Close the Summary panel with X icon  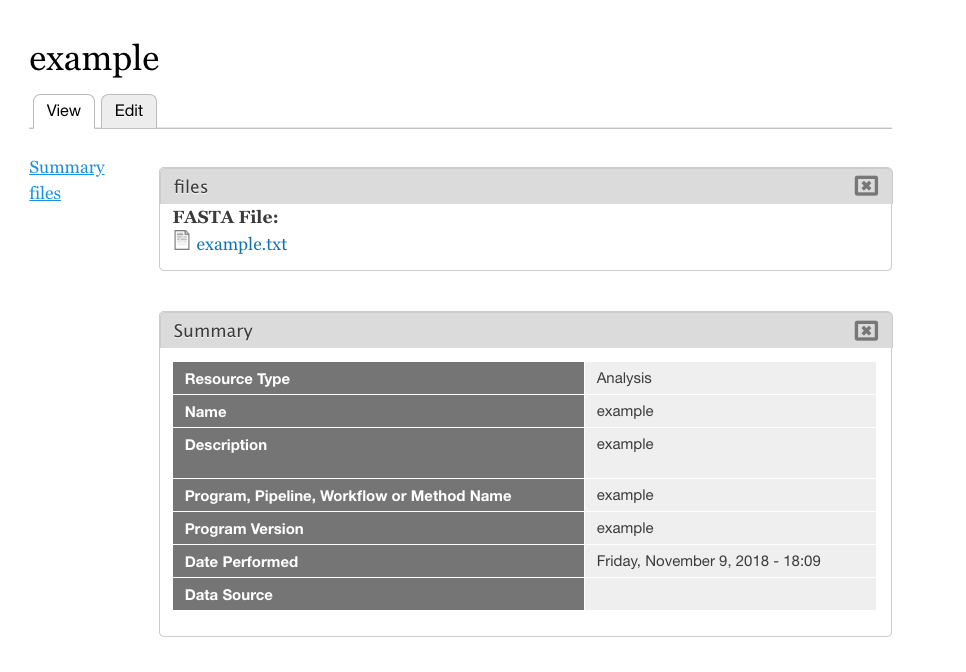tap(866, 330)
